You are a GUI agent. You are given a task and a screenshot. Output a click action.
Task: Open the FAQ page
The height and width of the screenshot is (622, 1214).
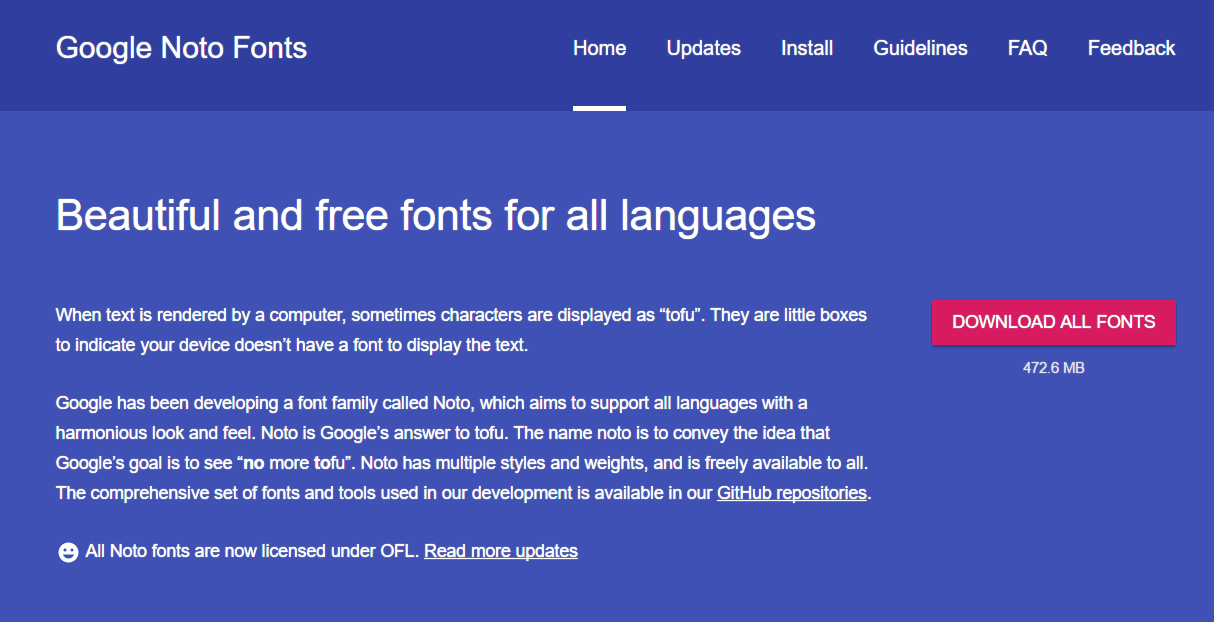(1027, 48)
